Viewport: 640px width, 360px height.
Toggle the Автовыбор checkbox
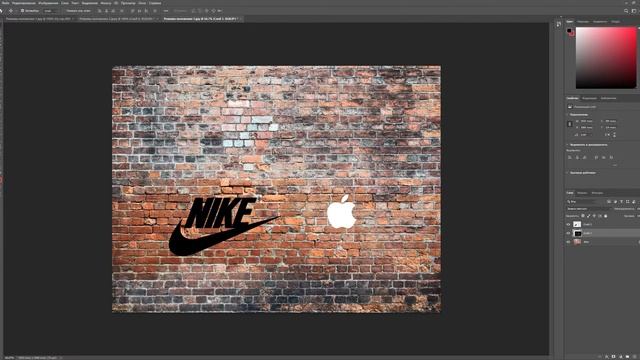coord(22,11)
